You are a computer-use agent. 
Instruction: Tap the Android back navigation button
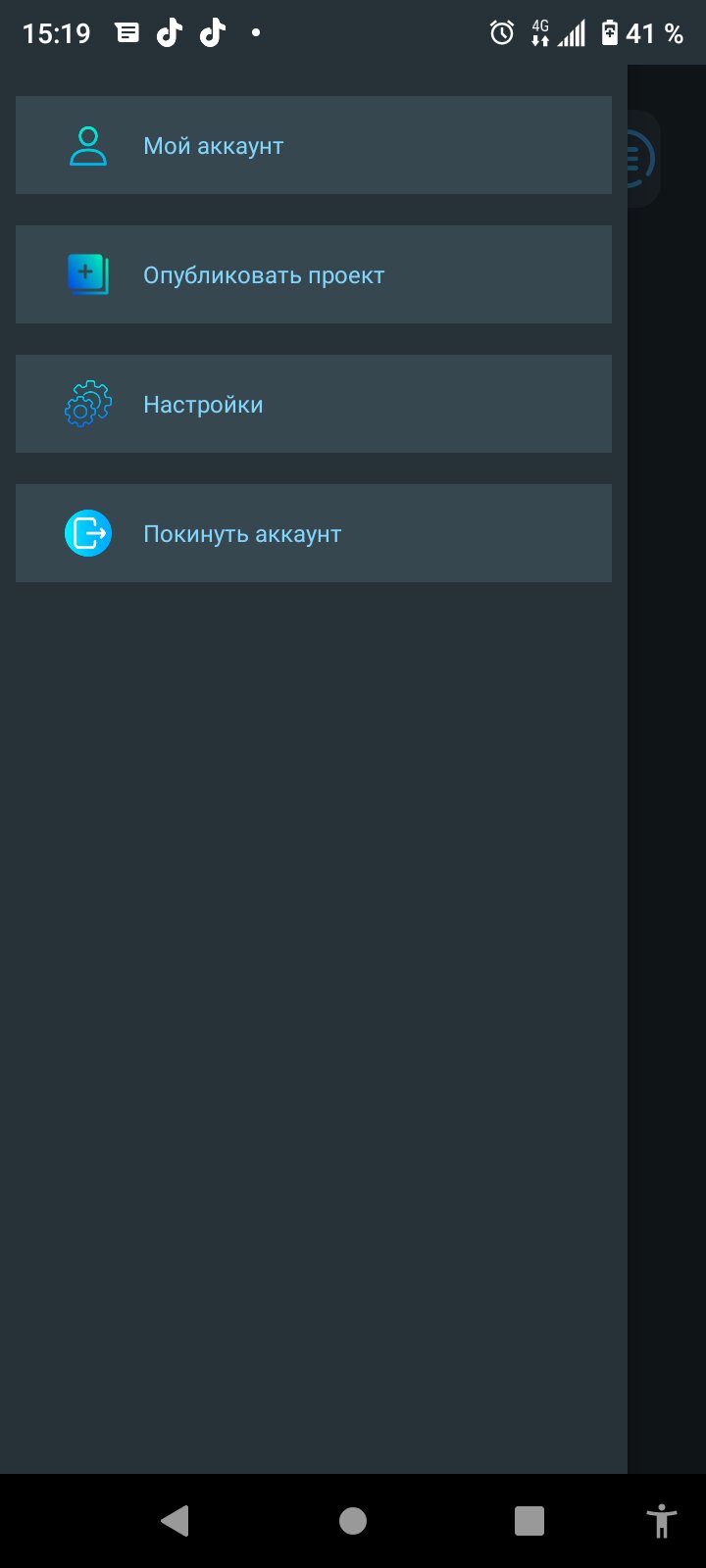175,1521
